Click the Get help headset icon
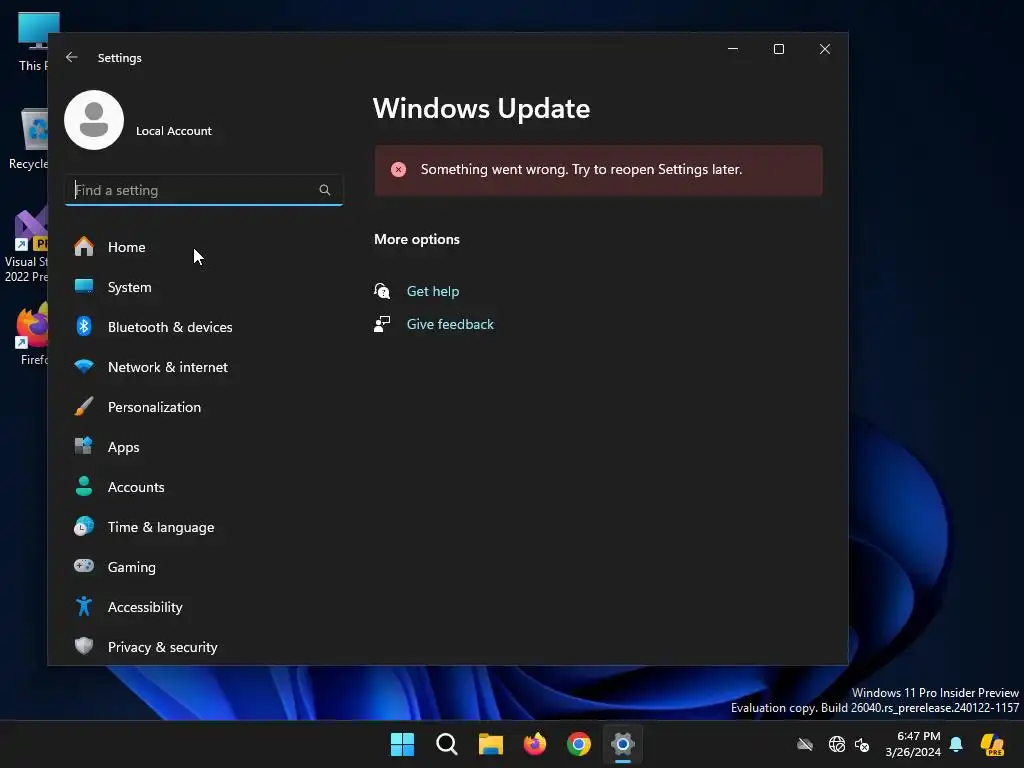The width and height of the screenshot is (1024, 768). tap(382, 291)
